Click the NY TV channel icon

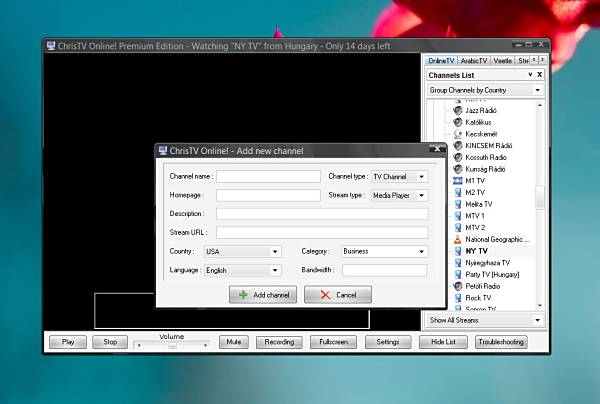[458, 251]
